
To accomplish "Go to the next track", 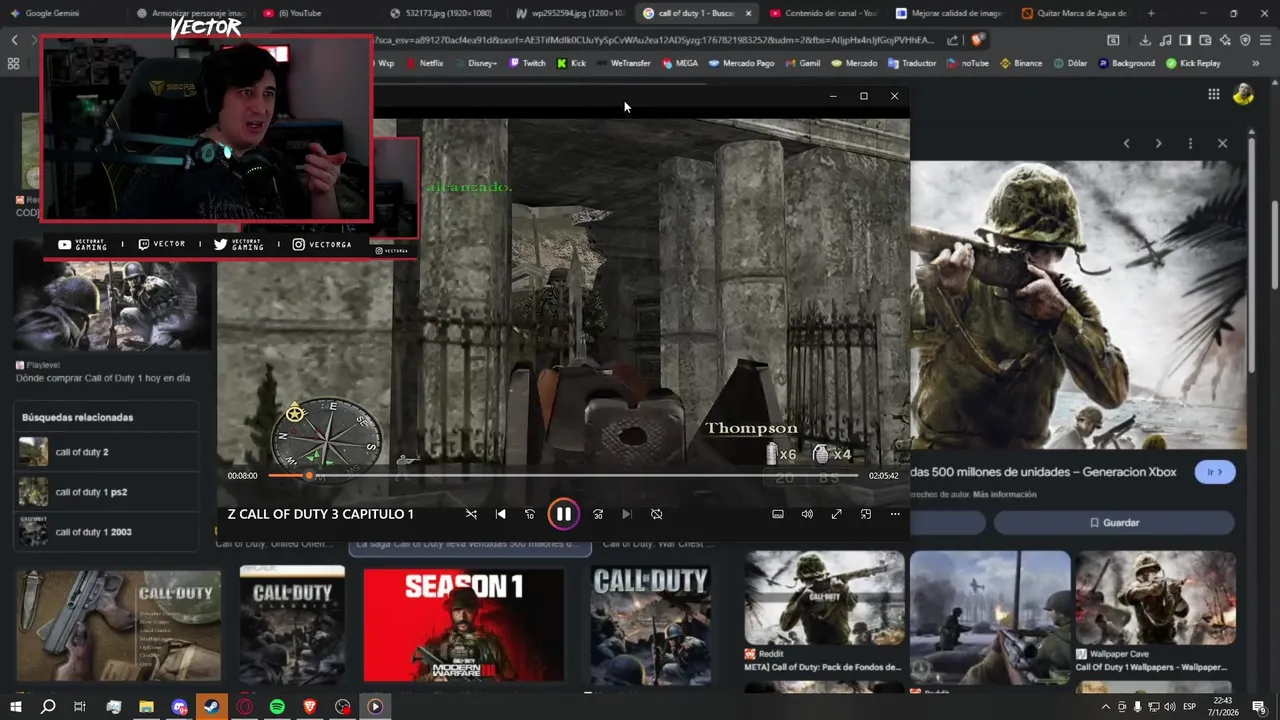I will pyautogui.click(x=627, y=514).
